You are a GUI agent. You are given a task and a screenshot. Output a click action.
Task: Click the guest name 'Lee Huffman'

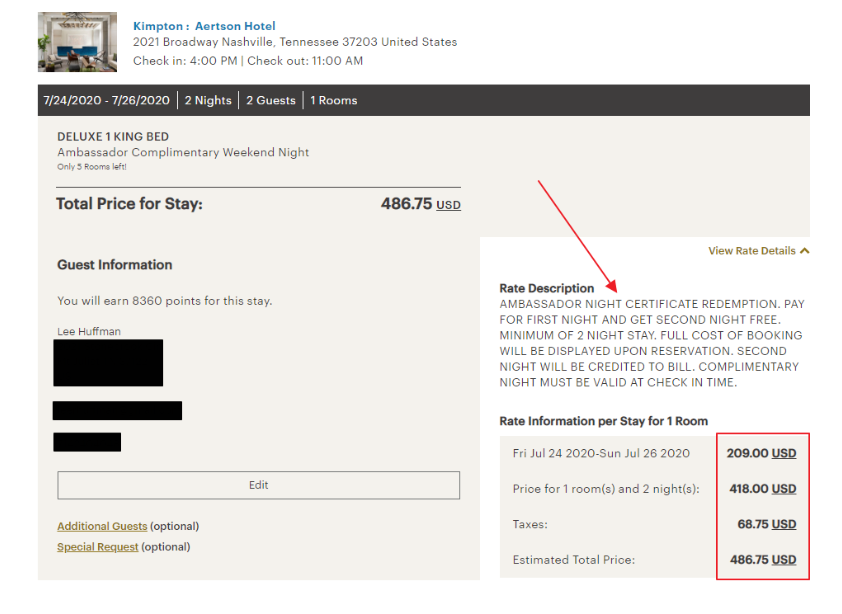(x=89, y=331)
